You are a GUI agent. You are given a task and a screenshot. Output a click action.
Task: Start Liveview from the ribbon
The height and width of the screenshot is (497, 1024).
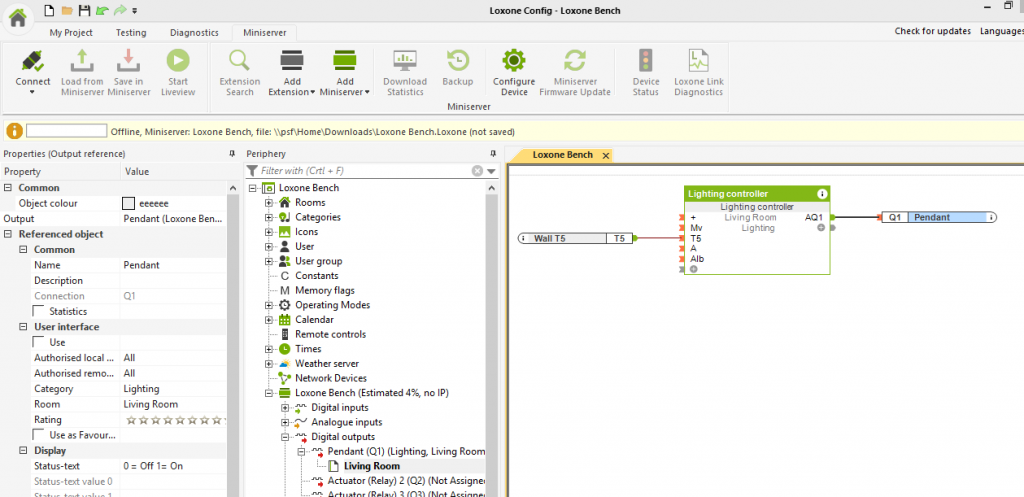click(x=178, y=72)
